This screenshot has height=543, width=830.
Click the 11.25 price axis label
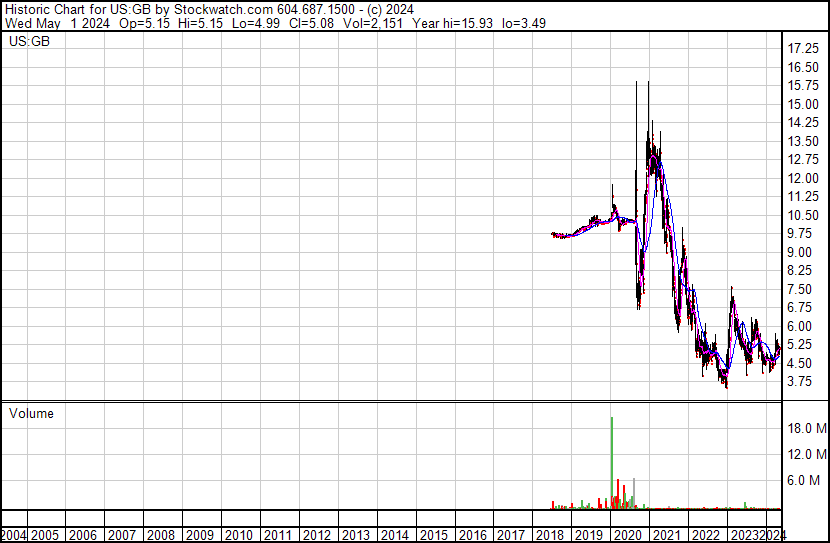803,197
